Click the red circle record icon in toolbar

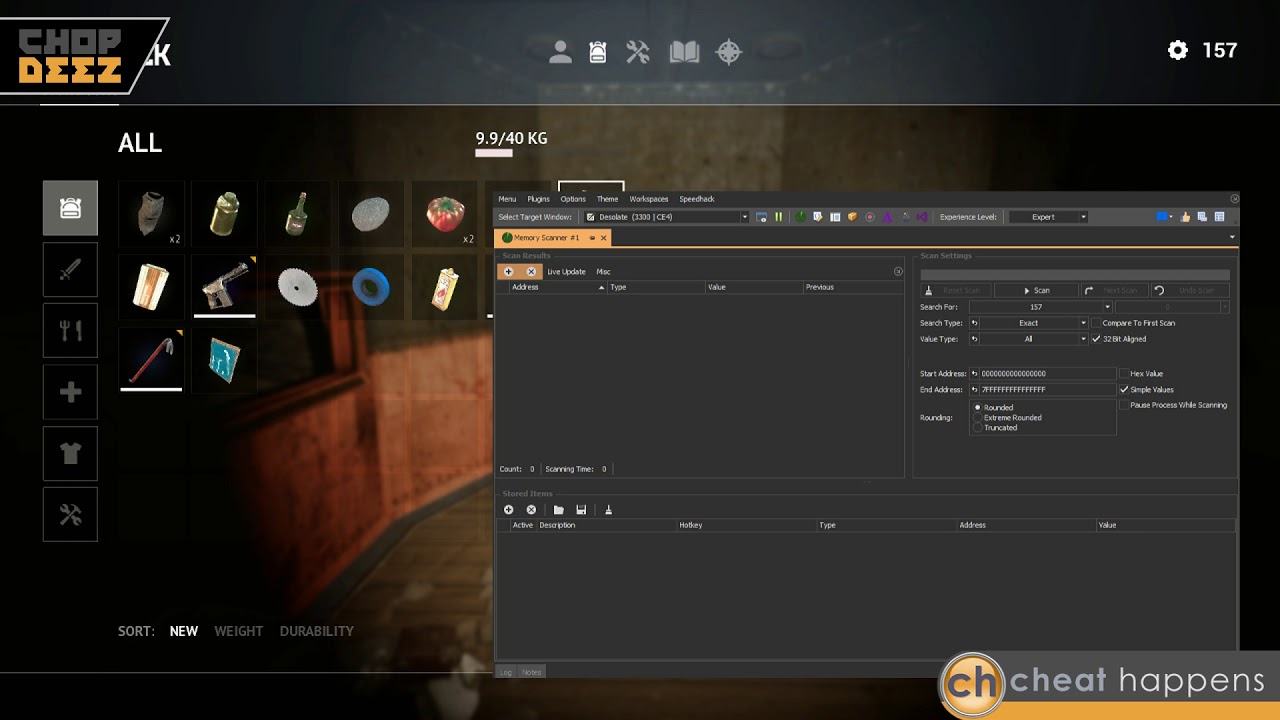tap(870, 217)
